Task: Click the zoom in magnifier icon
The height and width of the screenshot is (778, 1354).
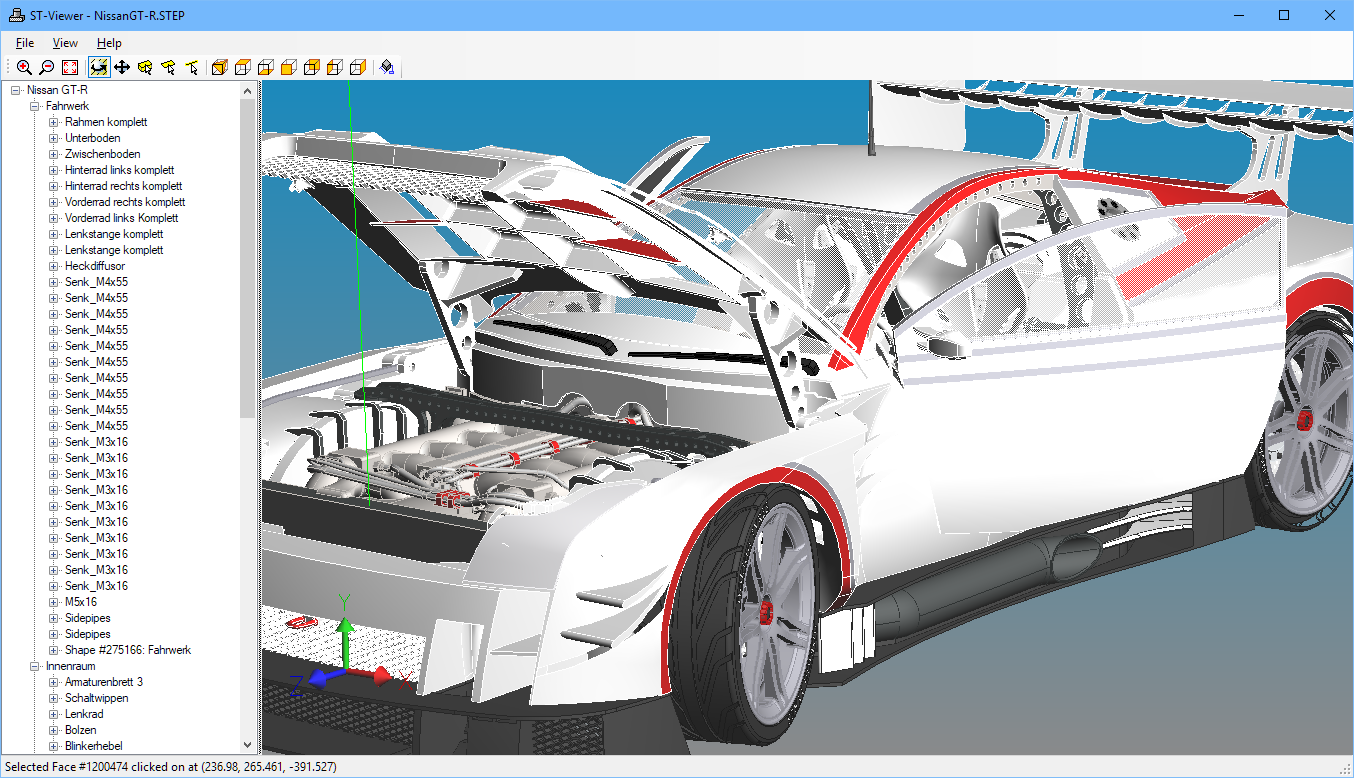Action: tap(24, 67)
